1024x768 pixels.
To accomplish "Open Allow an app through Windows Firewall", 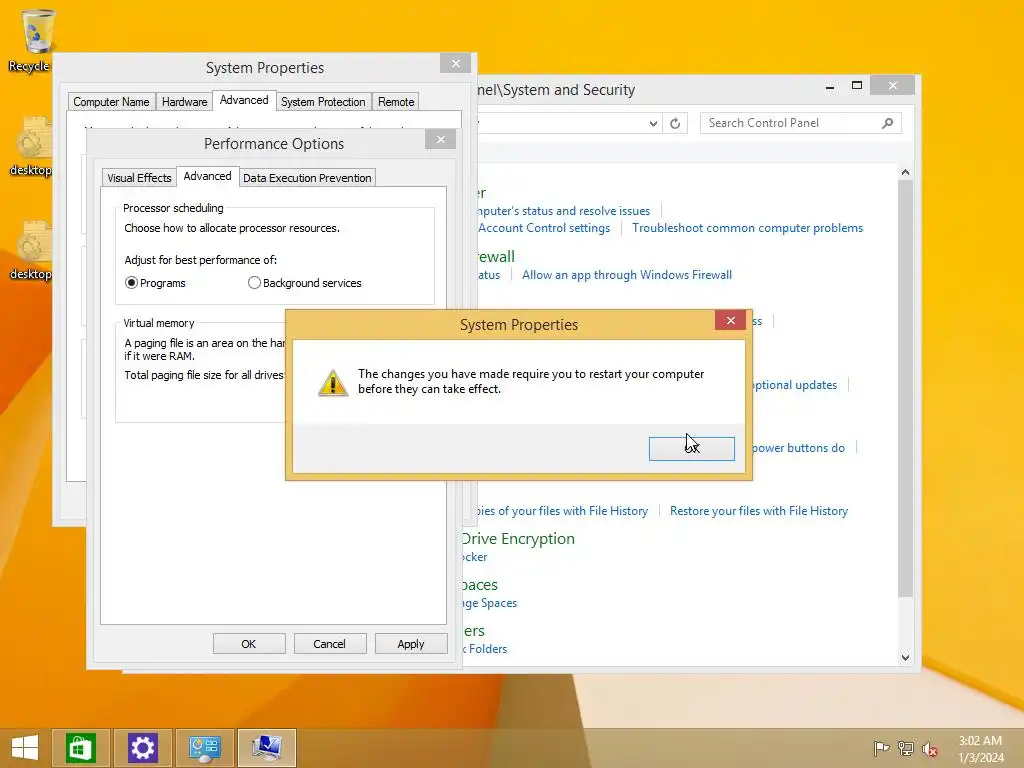I will (x=626, y=275).
